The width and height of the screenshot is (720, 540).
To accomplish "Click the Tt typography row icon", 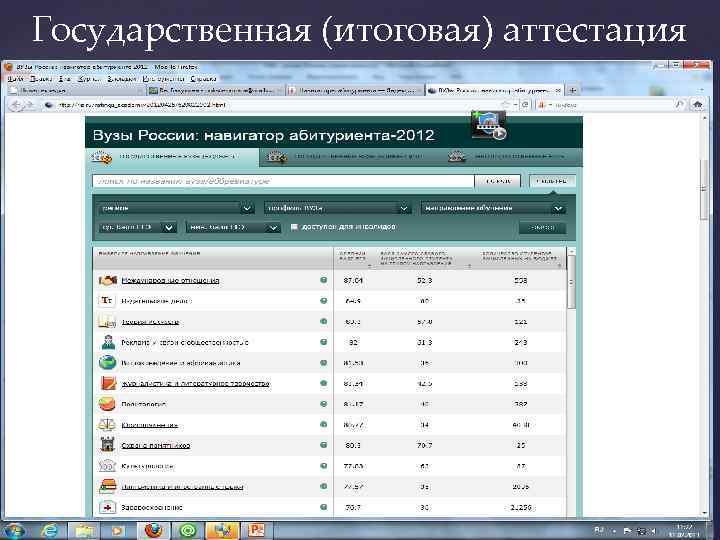I will click(x=107, y=301).
